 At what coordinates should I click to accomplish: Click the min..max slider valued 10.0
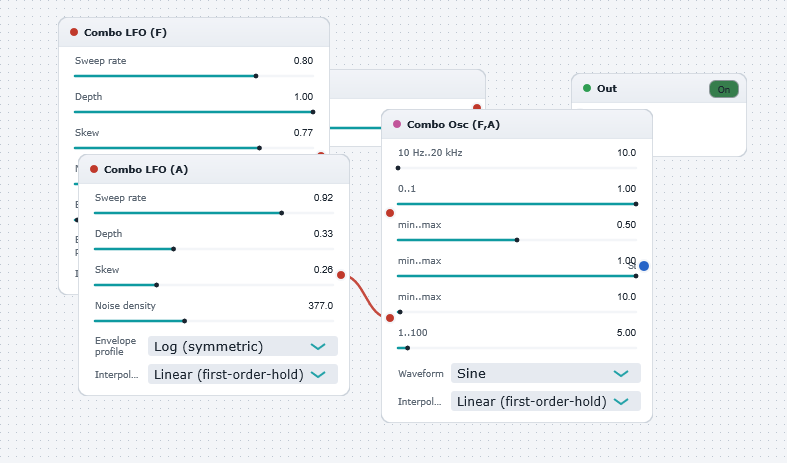pyautogui.click(x=517, y=312)
